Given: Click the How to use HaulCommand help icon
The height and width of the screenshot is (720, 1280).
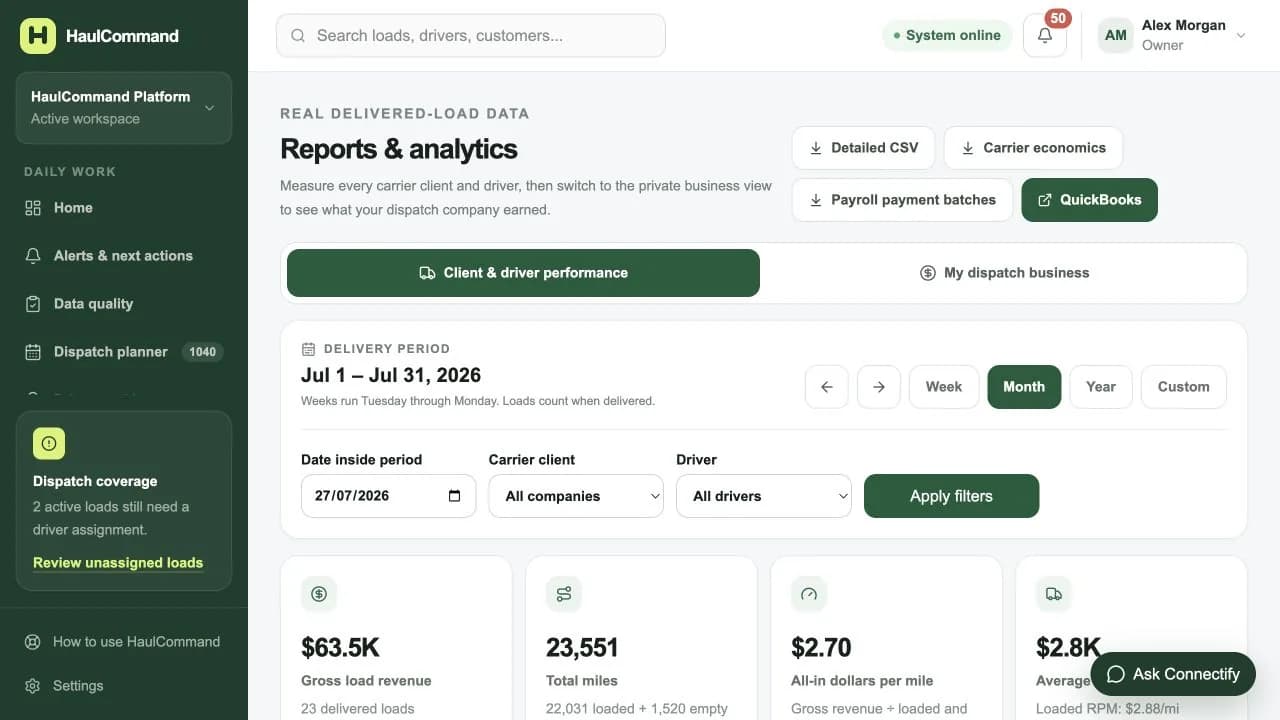Looking at the screenshot, I should pos(33,642).
